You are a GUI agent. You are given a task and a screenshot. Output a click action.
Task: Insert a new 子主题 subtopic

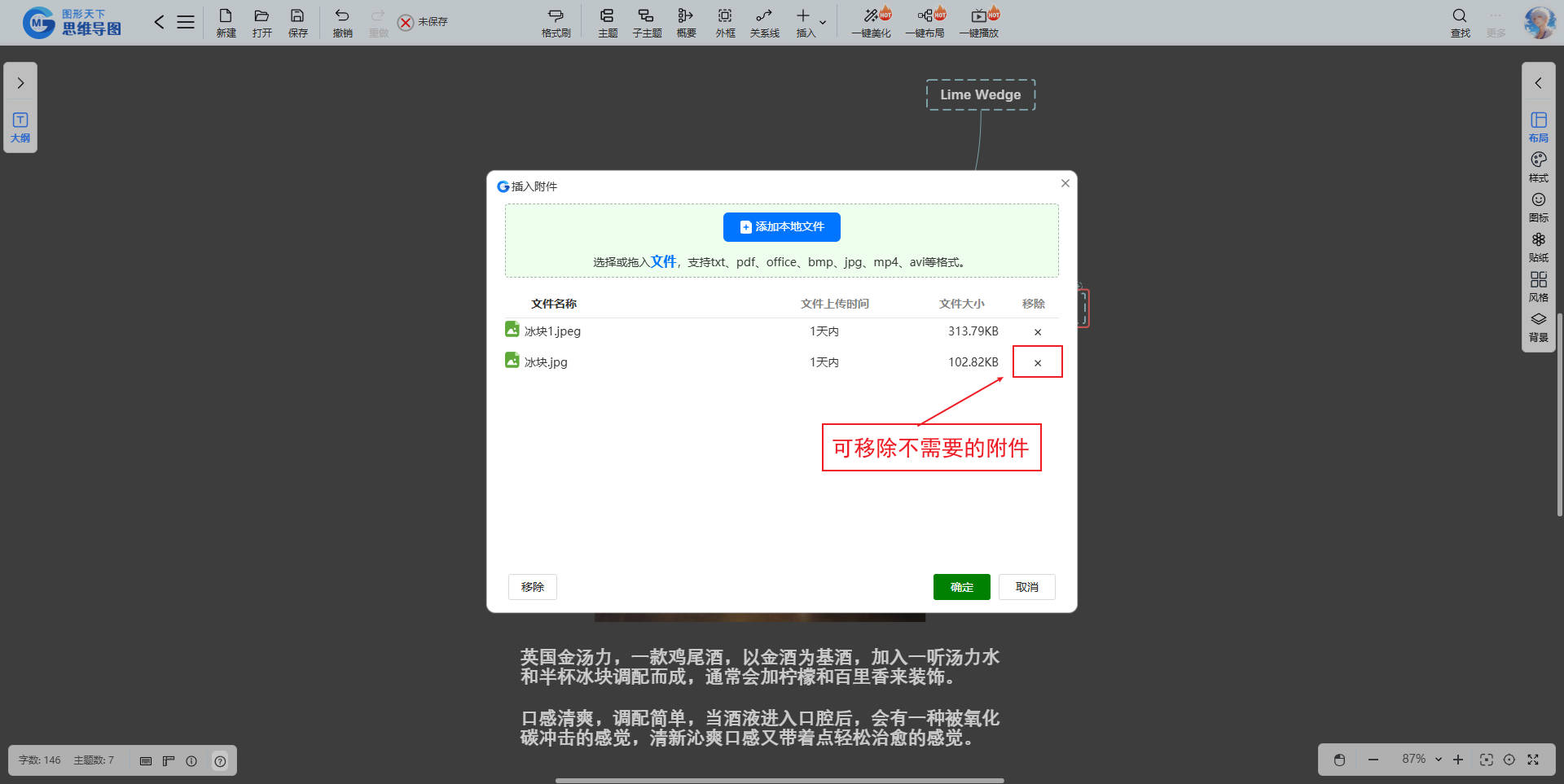click(x=646, y=22)
